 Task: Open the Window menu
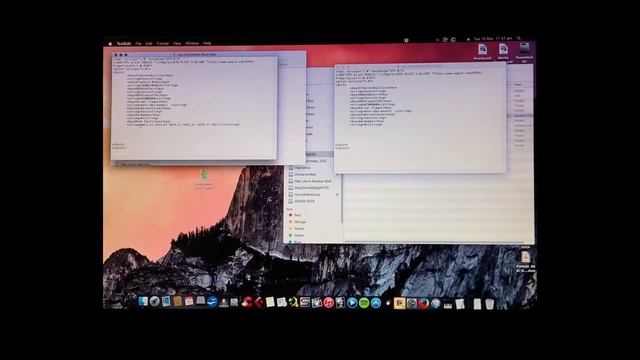pyautogui.click(x=192, y=43)
